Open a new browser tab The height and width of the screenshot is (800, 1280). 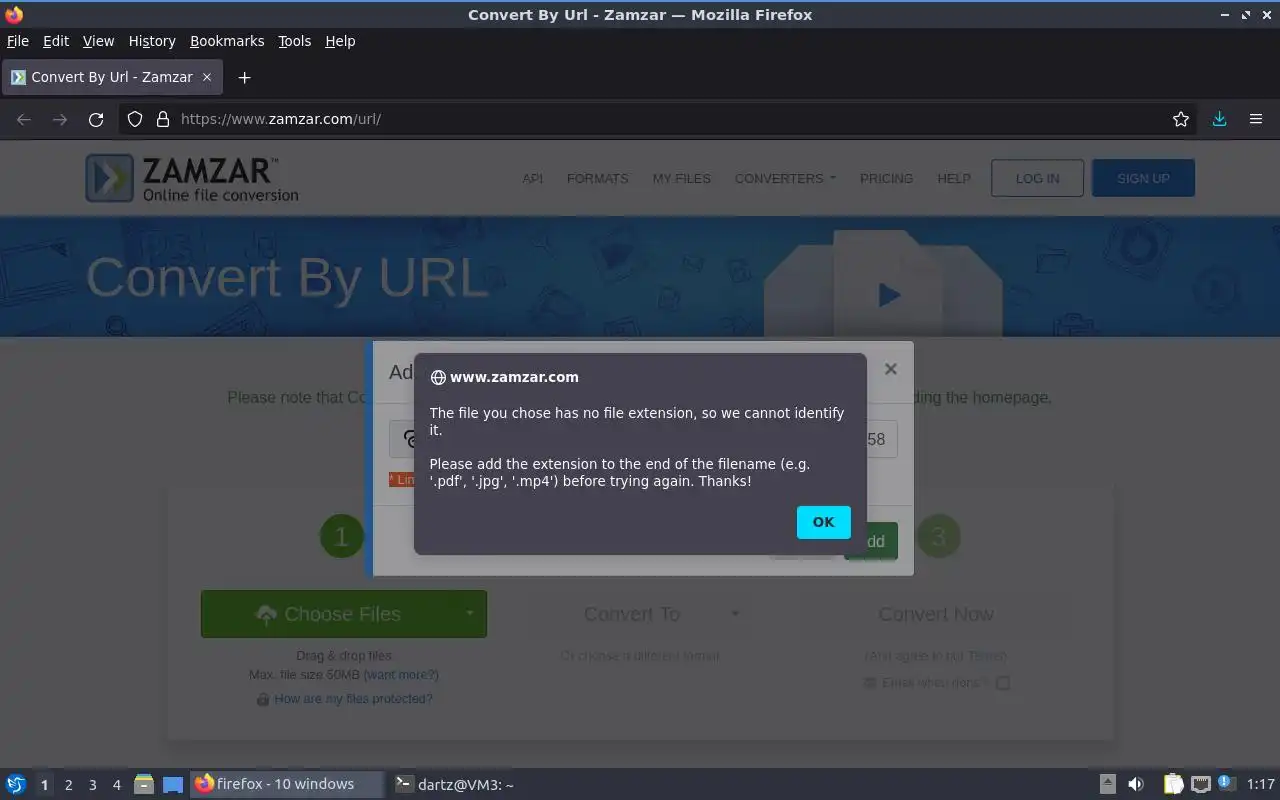244,77
